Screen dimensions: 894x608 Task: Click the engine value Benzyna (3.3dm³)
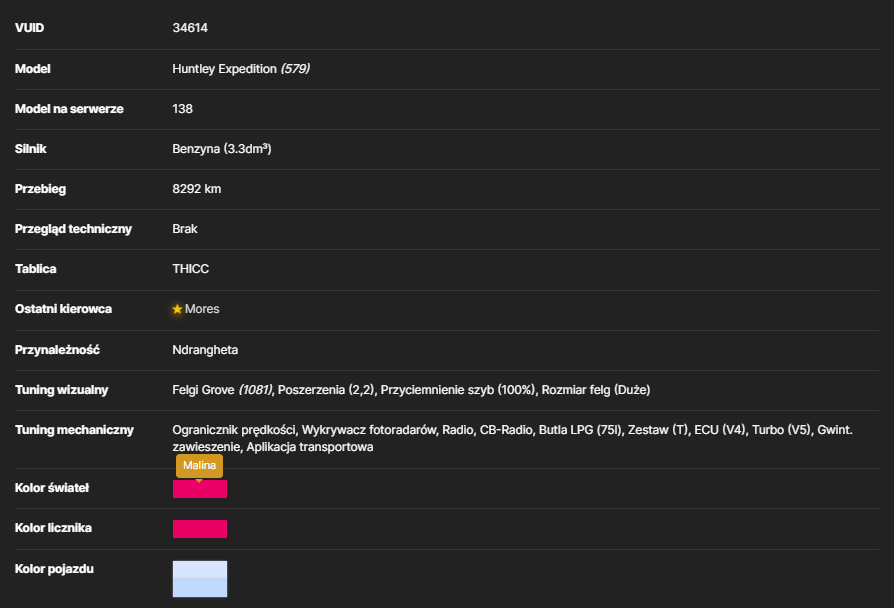[222, 149]
